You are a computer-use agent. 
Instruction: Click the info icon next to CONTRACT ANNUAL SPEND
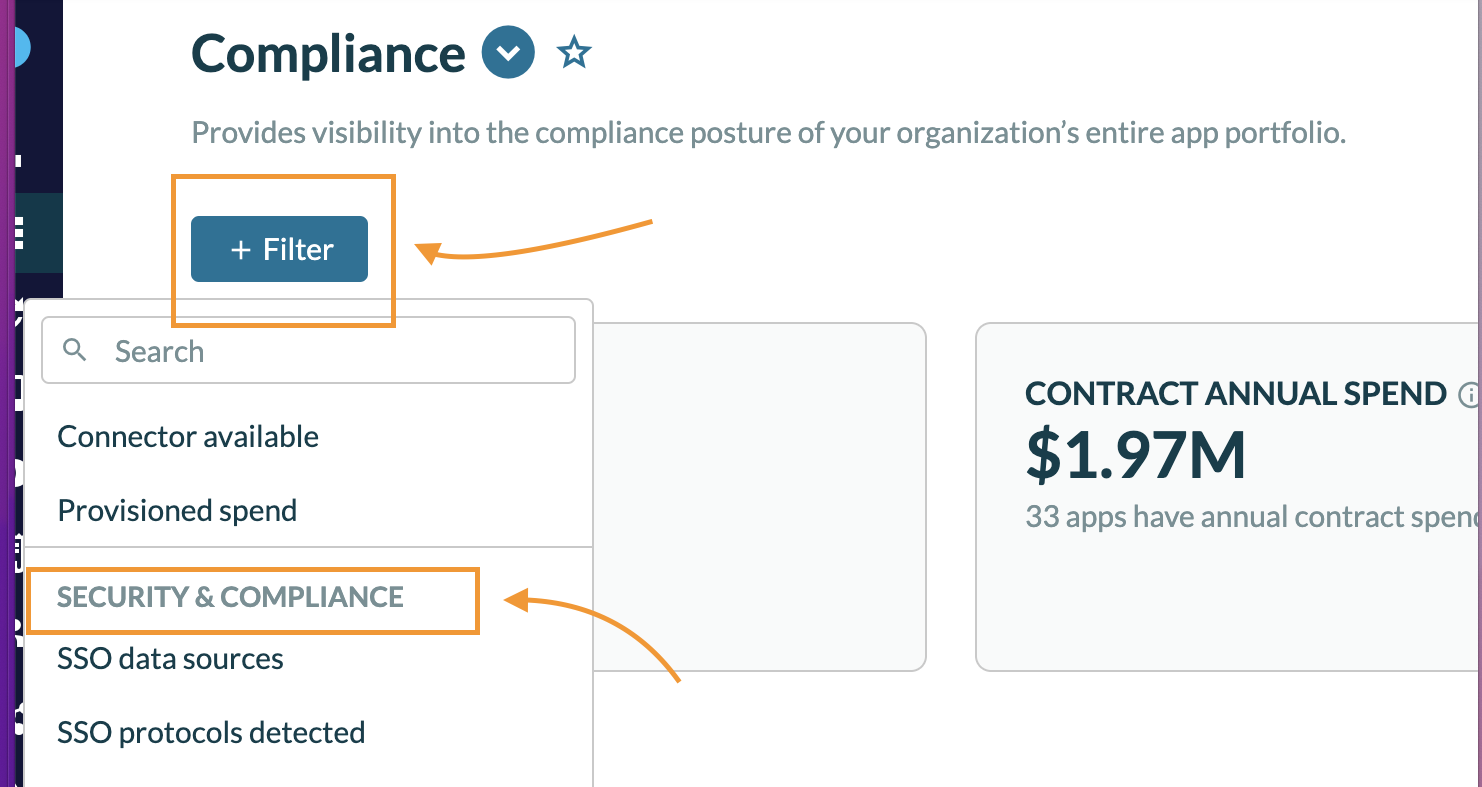pos(1468,395)
